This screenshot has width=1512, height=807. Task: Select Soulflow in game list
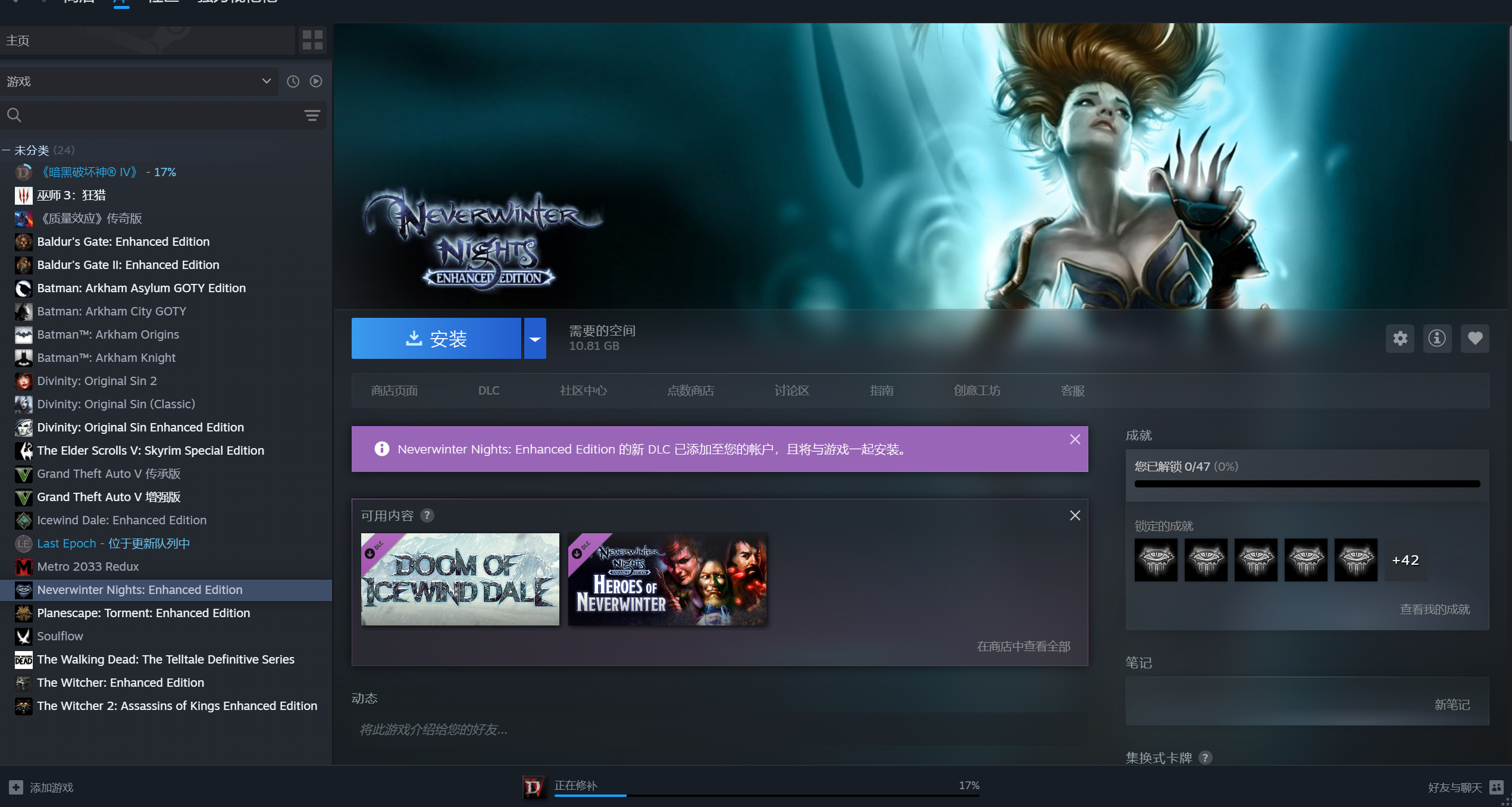166,636
